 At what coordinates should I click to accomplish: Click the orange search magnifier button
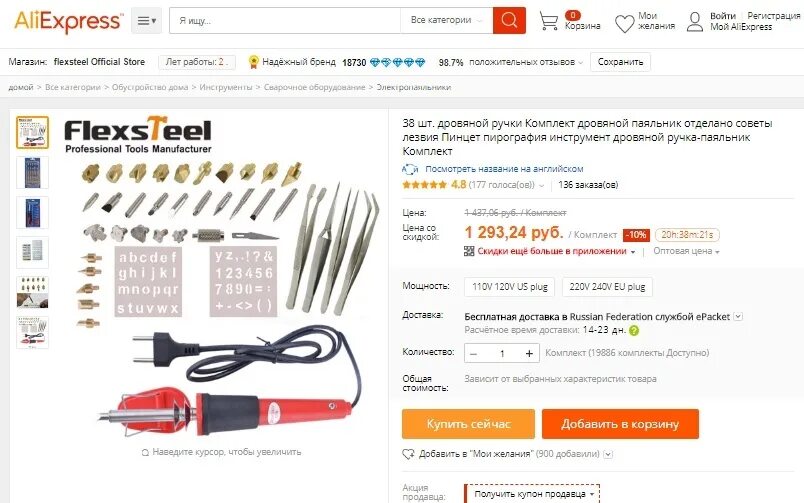click(x=509, y=21)
